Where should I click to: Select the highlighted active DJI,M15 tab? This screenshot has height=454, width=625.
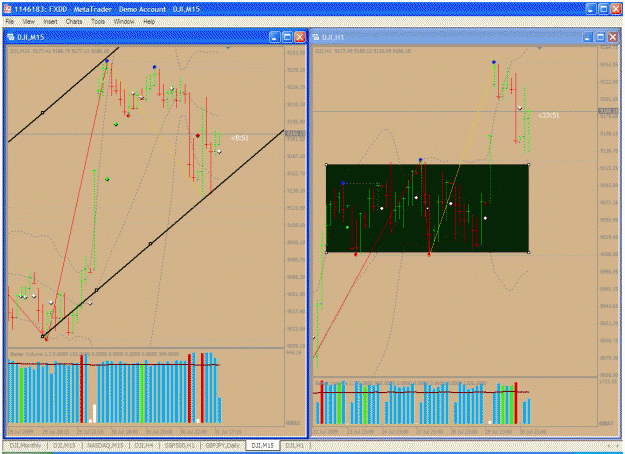click(263, 445)
